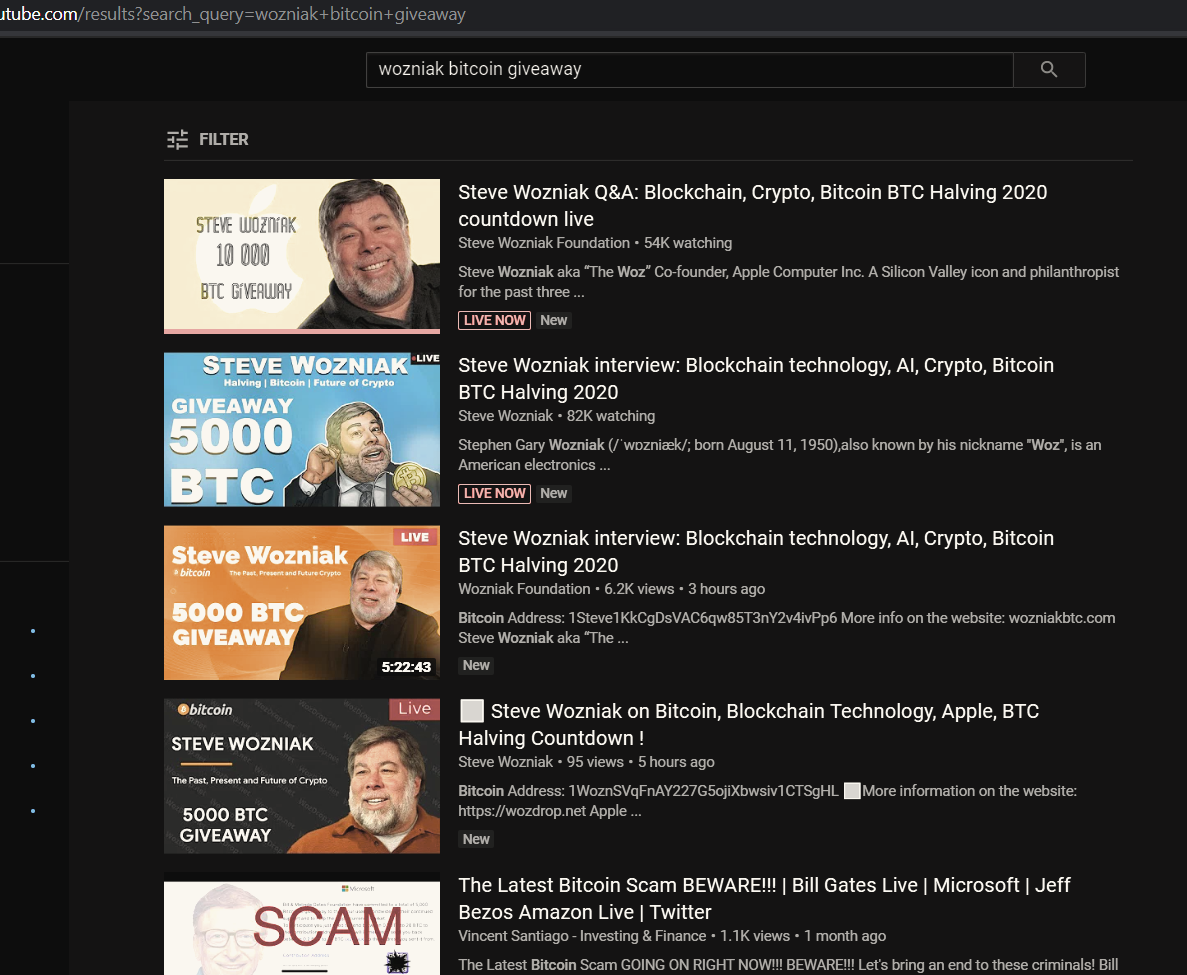The height and width of the screenshot is (975, 1187).
Task: Open the Filter options icon
Action: click(178, 140)
